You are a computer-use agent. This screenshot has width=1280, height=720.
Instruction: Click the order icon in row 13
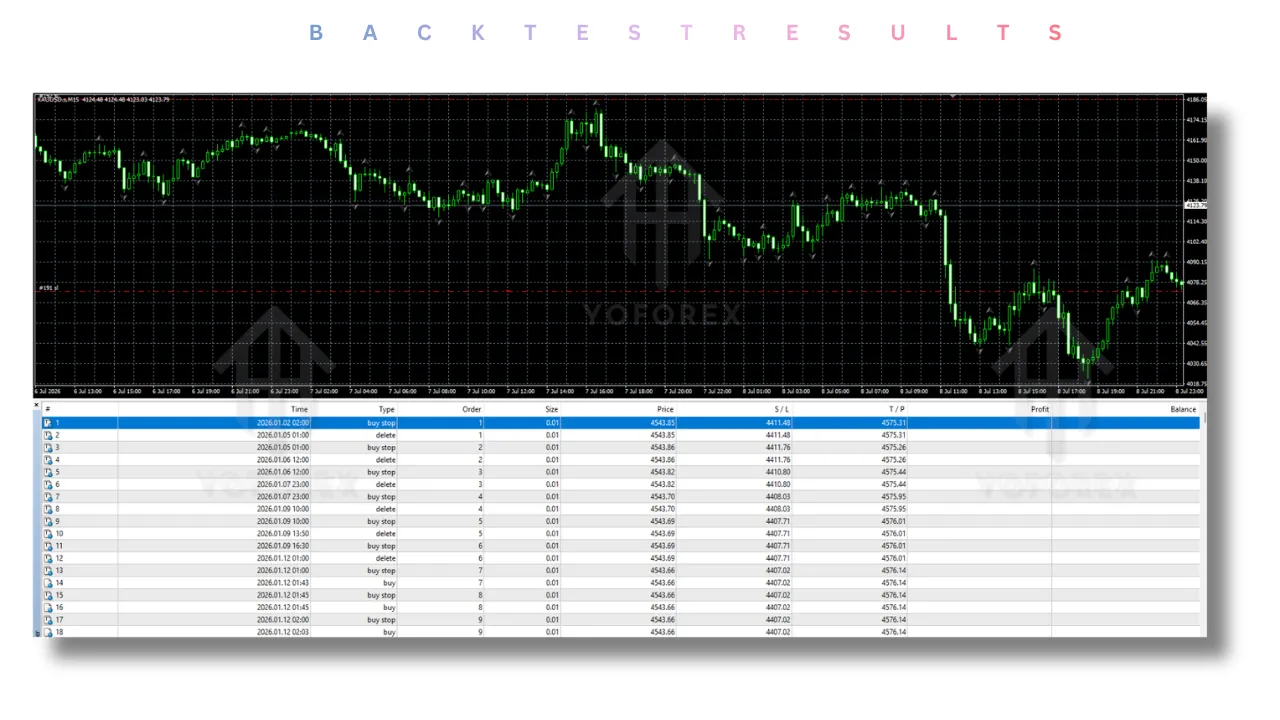(x=47, y=571)
